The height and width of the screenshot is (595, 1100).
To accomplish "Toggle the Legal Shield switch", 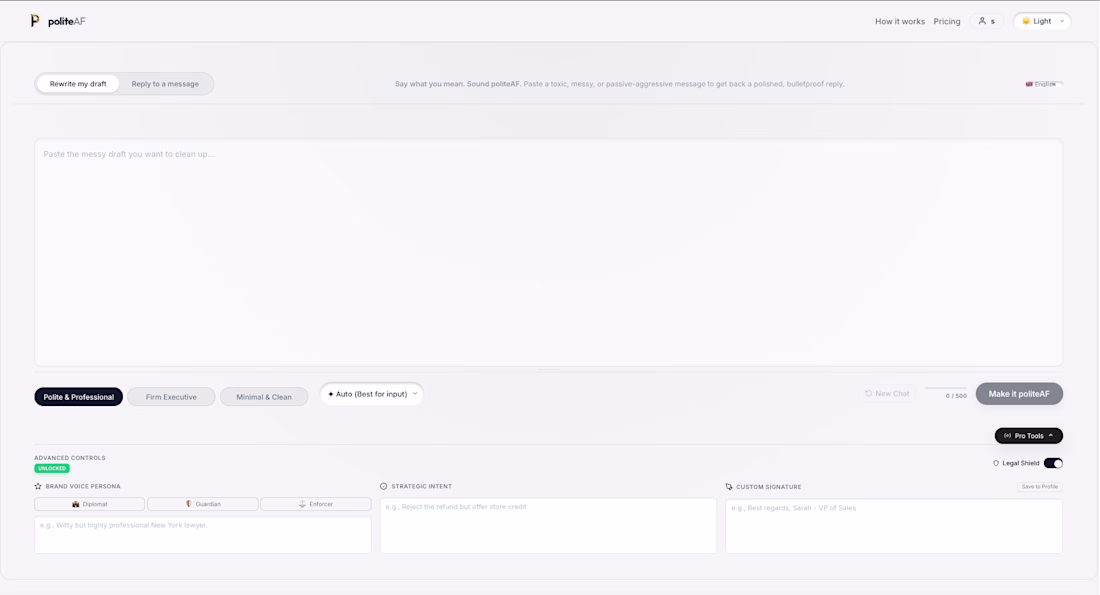I will [x=1053, y=463].
